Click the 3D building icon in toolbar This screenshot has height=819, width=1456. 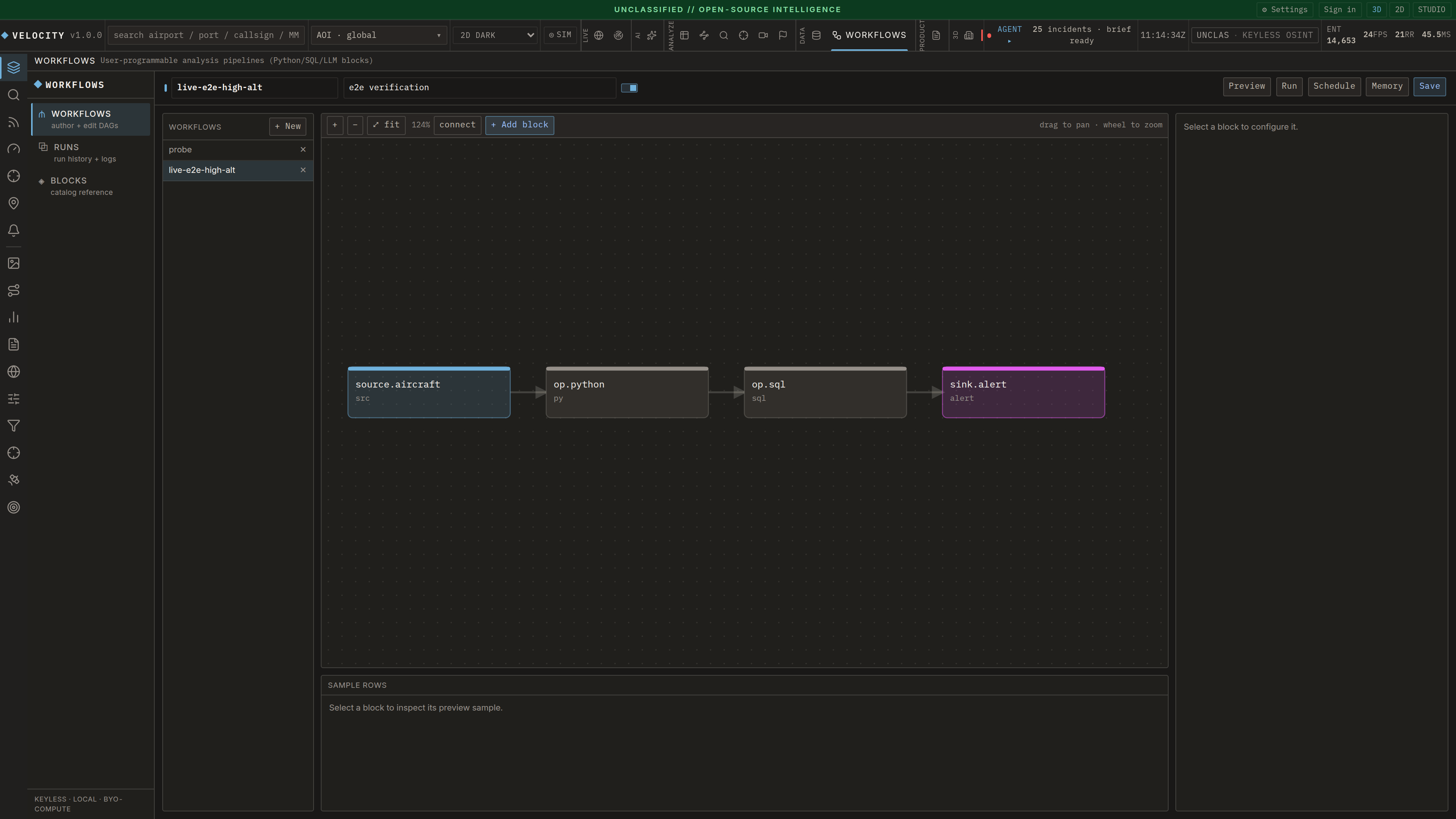969,35
